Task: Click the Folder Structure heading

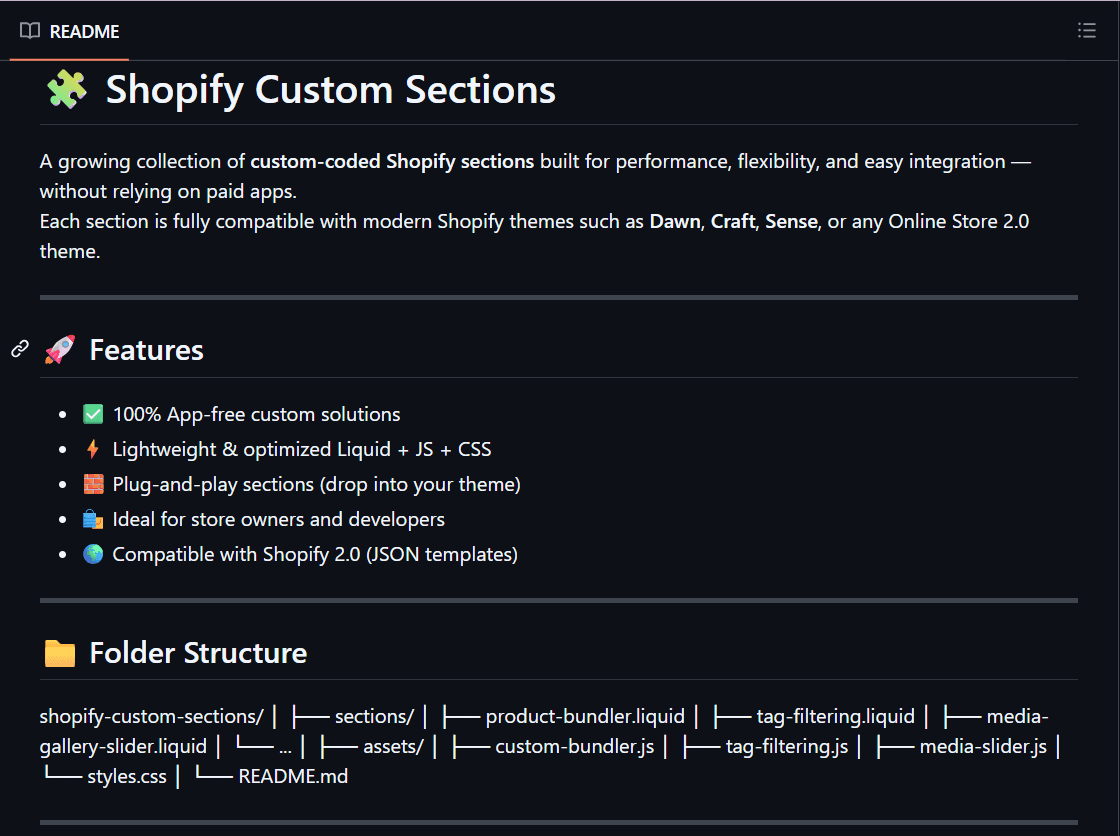Action: coord(197,652)
